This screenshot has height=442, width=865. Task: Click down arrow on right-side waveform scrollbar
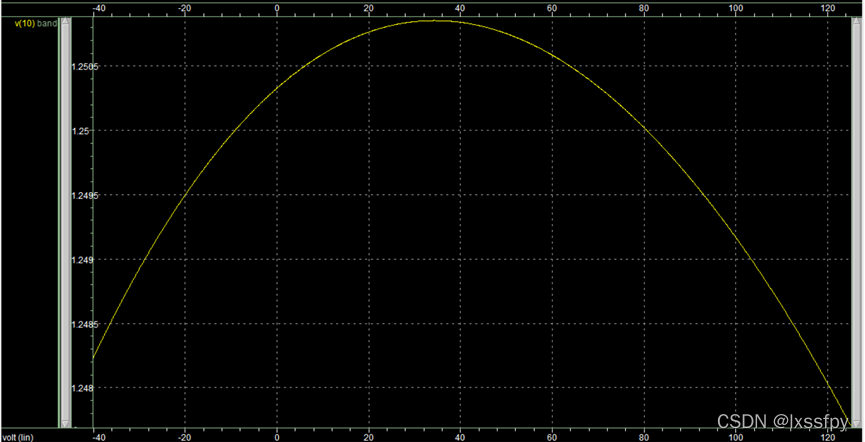click(x=857, y=423)
